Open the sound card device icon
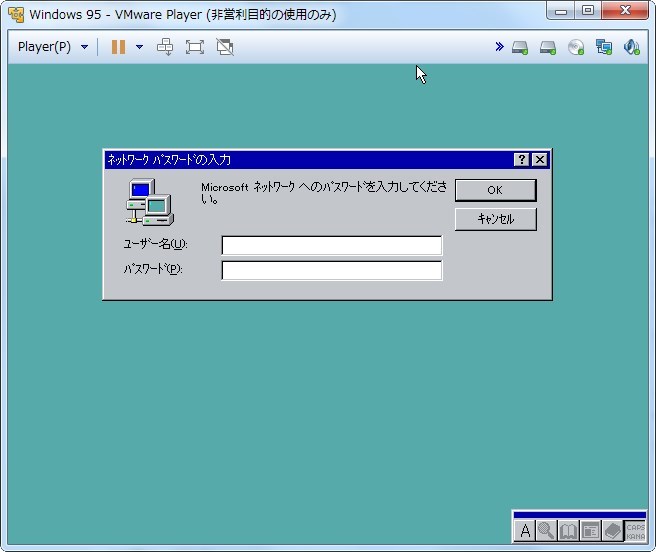656x552 pixels. [632, 47]
